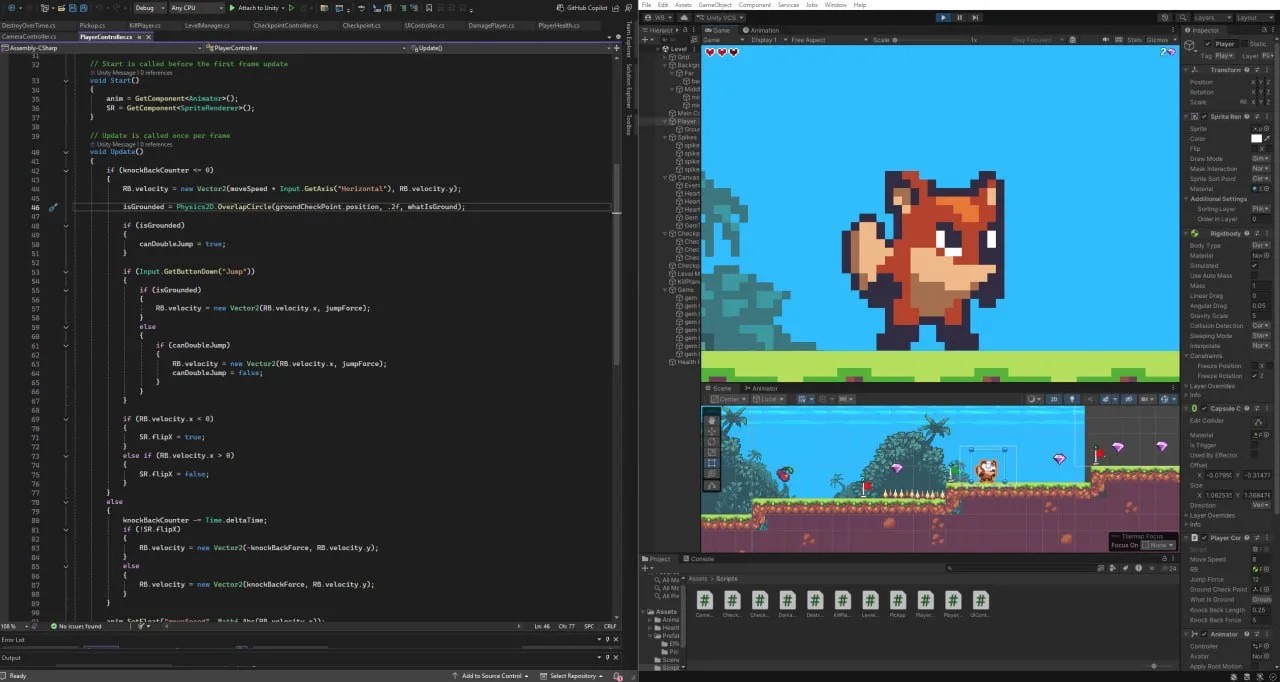Click the Unity Play button

coord(943,17)
